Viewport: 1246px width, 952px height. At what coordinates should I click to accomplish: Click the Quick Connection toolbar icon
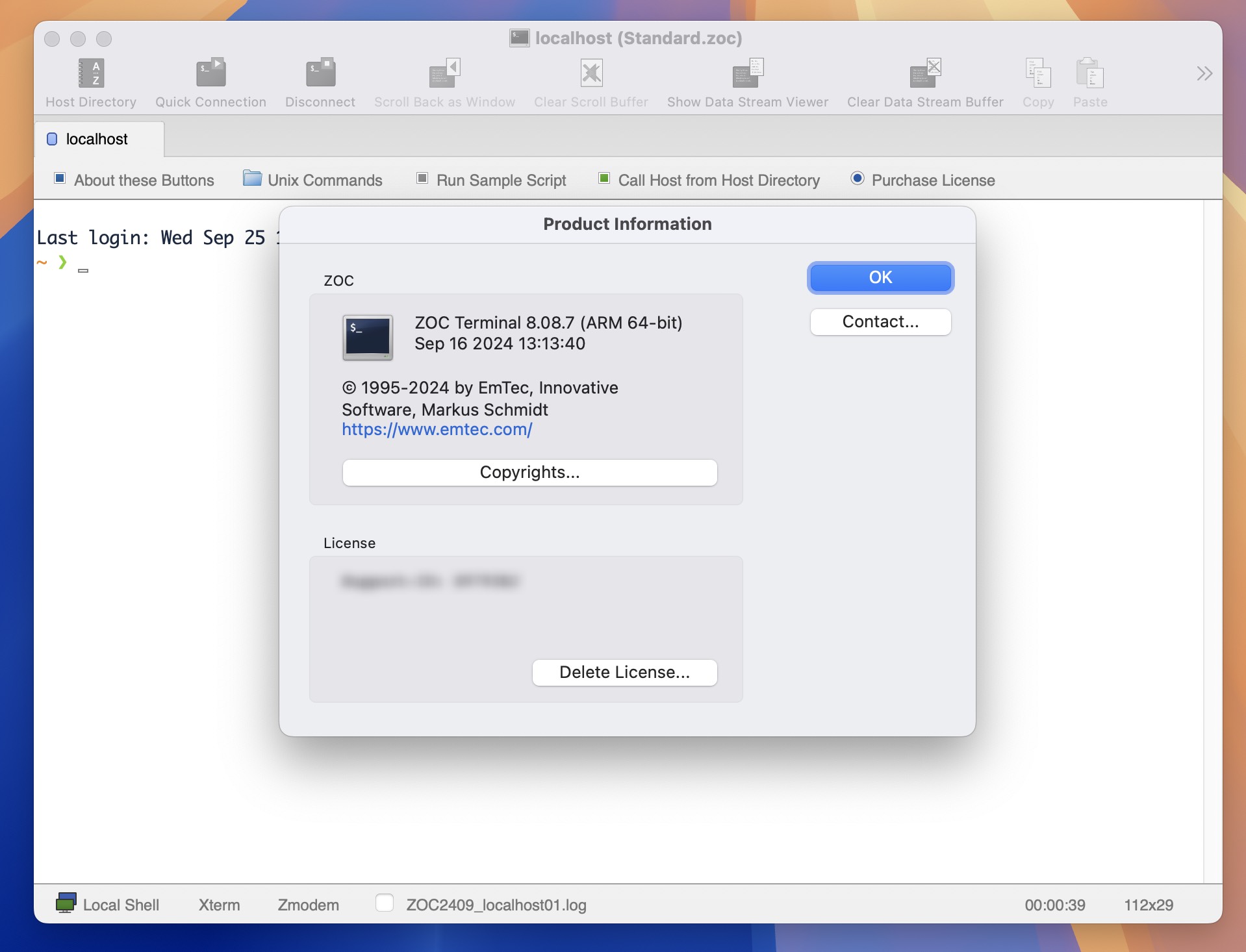coord(210,73)
